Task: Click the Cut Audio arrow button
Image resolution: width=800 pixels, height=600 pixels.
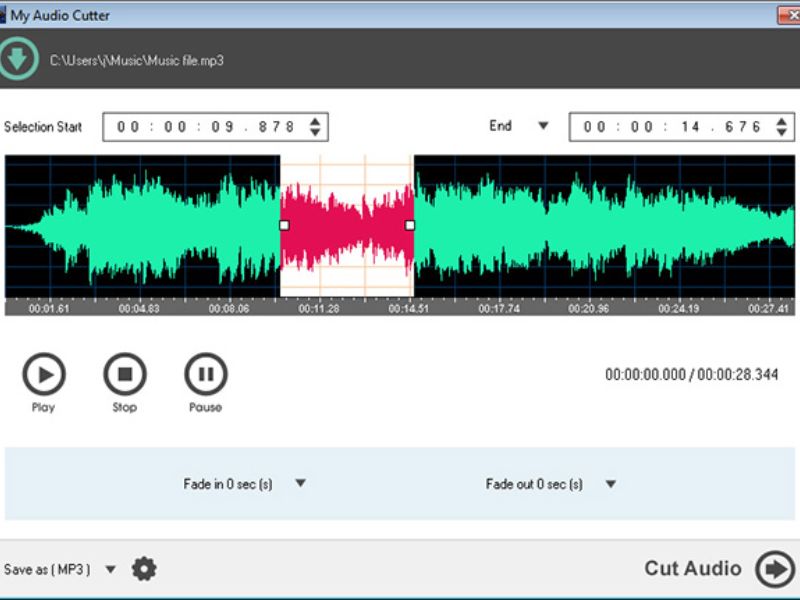Action: click(774, 568)
